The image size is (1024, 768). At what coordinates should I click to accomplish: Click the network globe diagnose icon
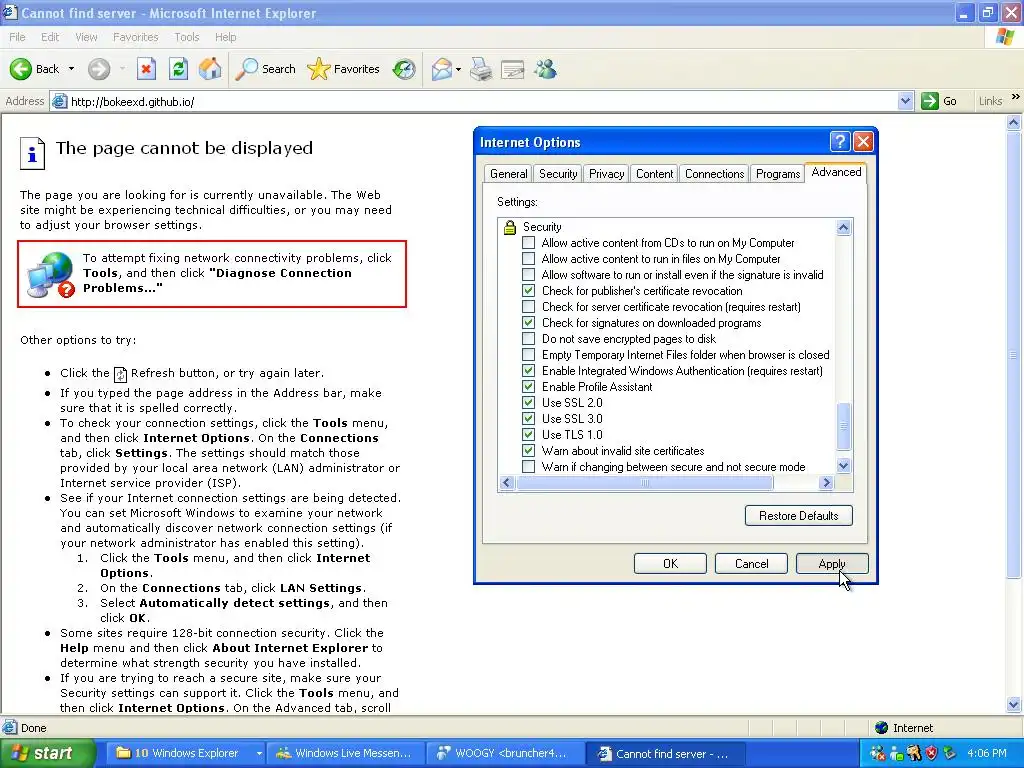[x=51, y=274]
